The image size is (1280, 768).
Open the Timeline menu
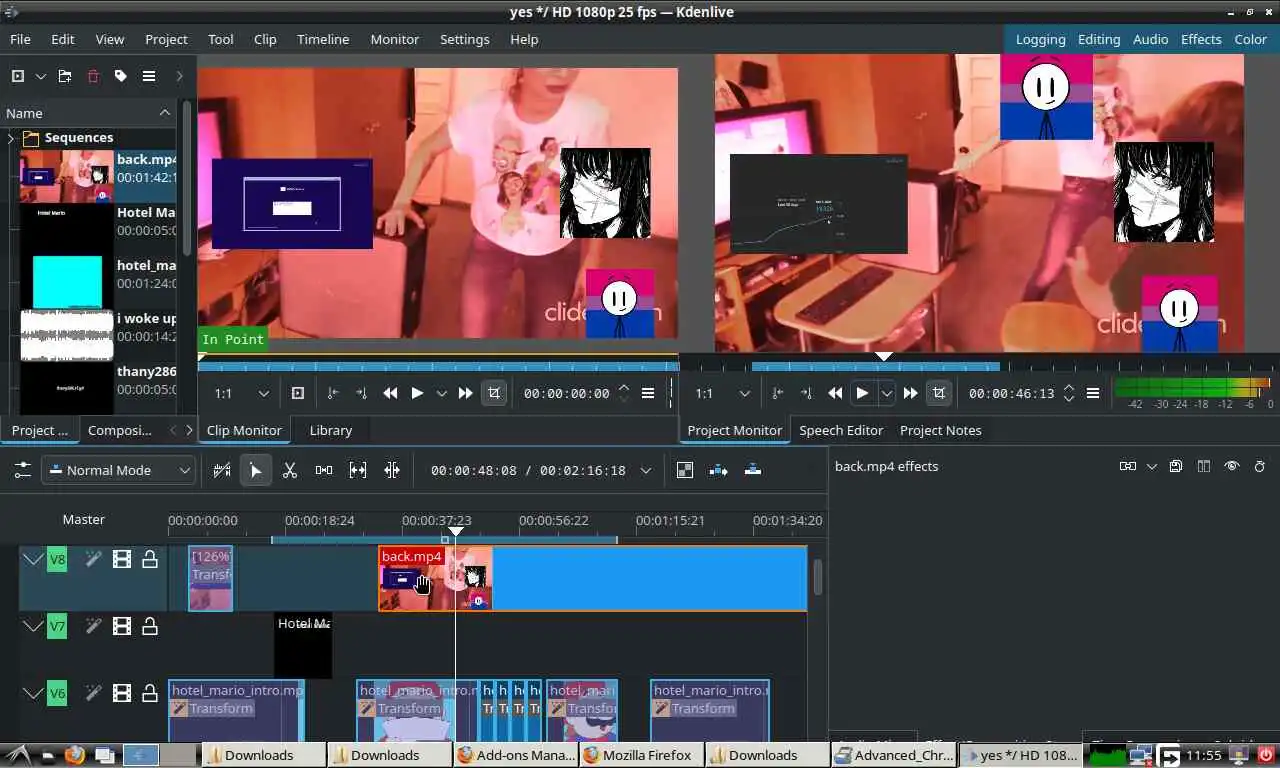(323, 39)
